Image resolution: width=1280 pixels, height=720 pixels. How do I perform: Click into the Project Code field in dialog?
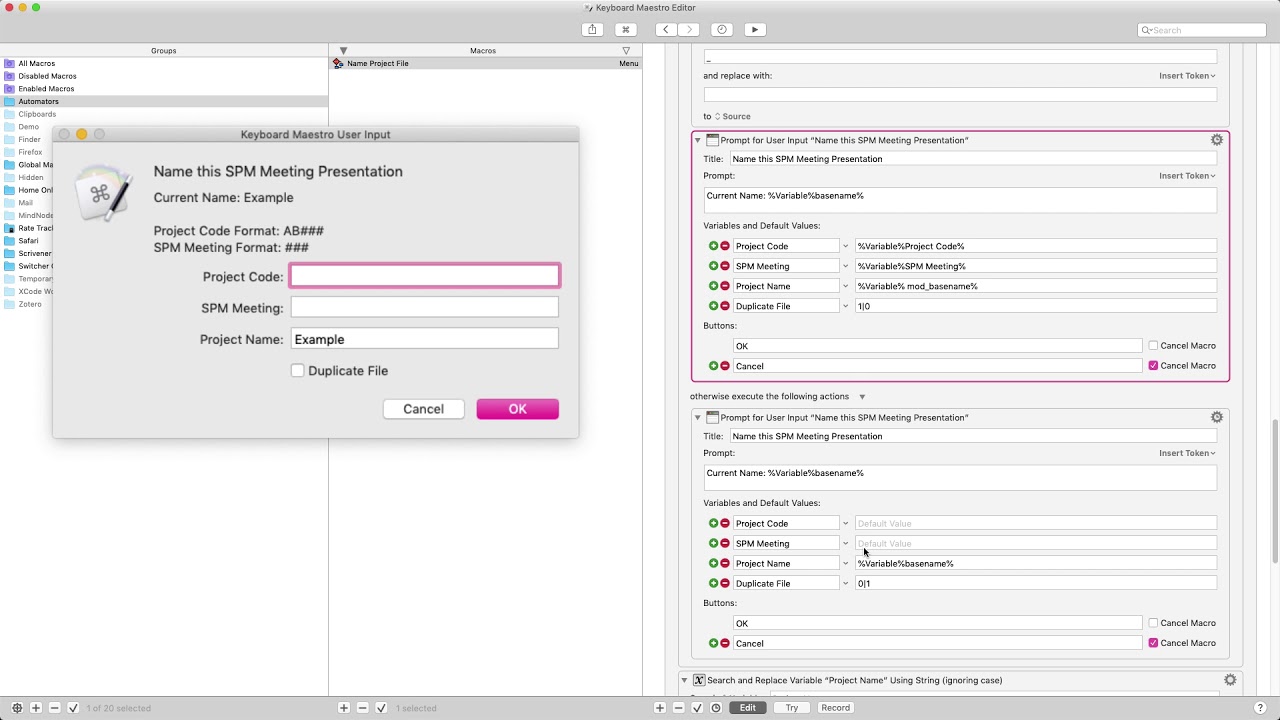tap(425, 276)
